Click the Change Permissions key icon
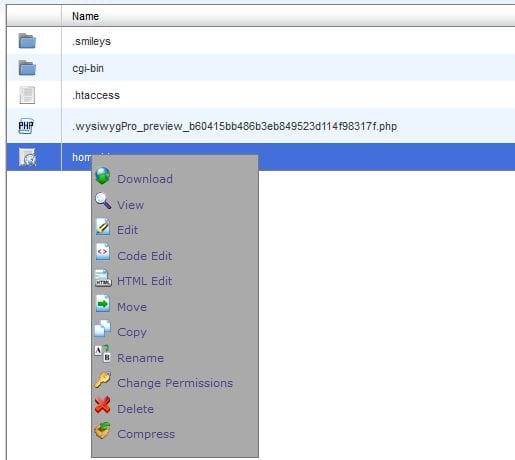The width and height of the screenshot is (515, 460). pos(102,380)
